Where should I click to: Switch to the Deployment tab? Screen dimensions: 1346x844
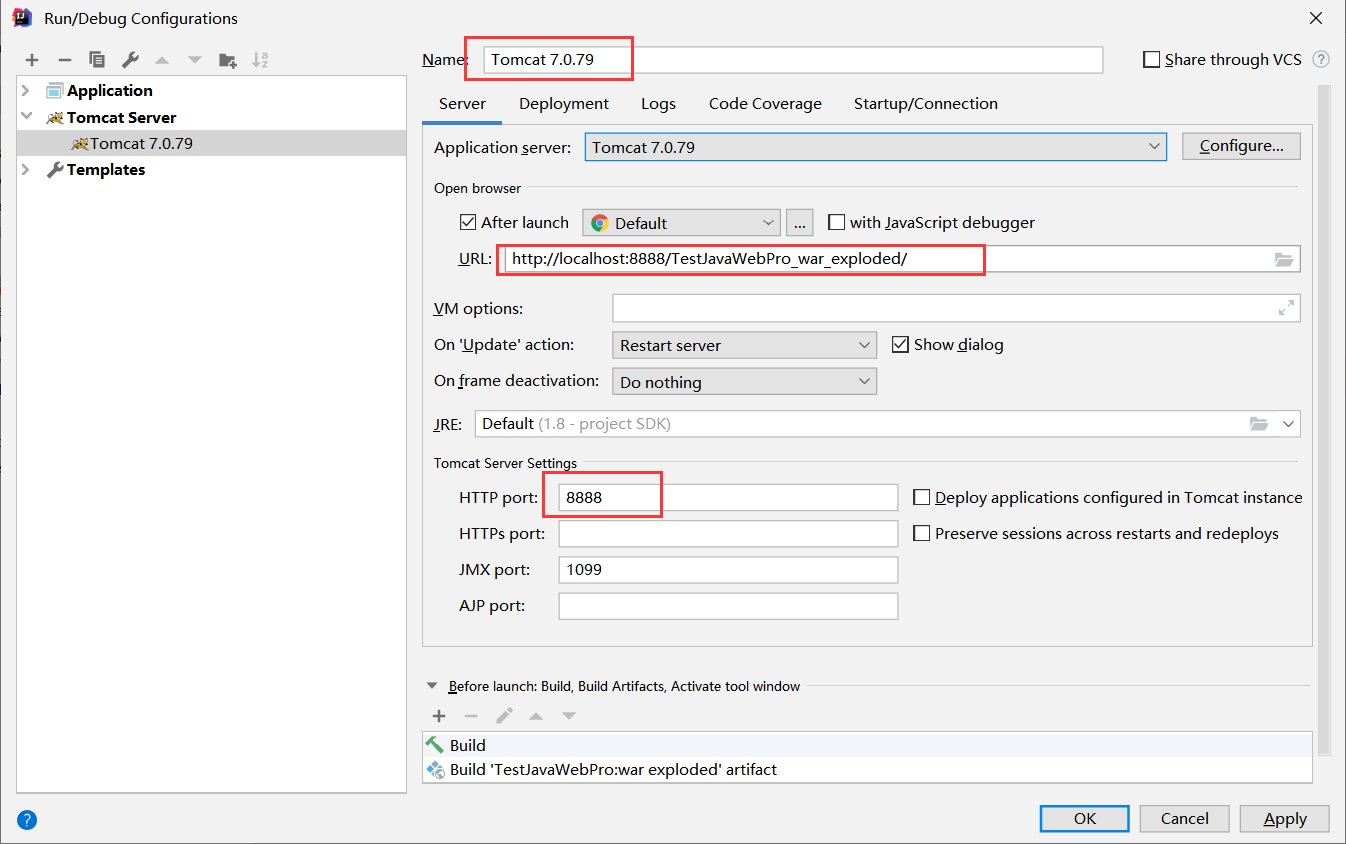[564, 103]
